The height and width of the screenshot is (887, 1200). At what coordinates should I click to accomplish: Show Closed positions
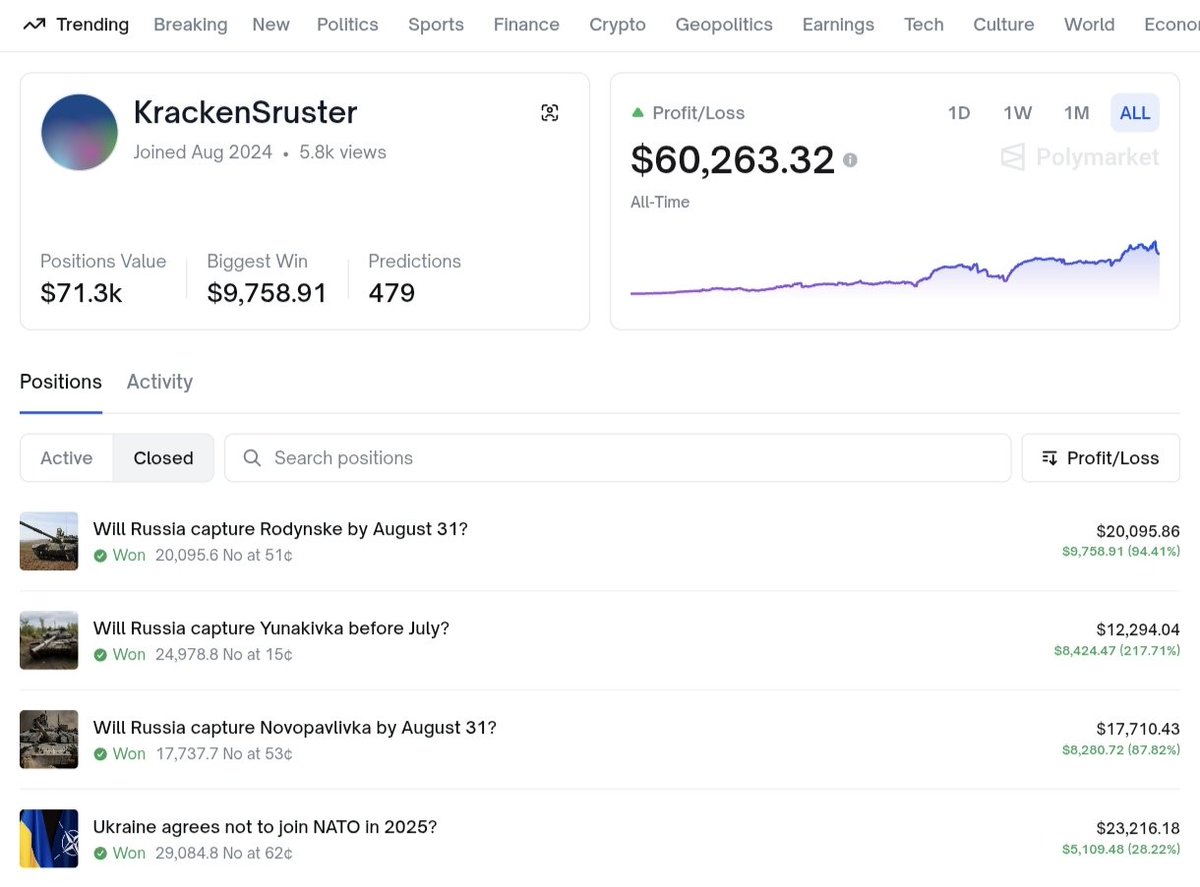pyautogui.click(x=163, y=458)
